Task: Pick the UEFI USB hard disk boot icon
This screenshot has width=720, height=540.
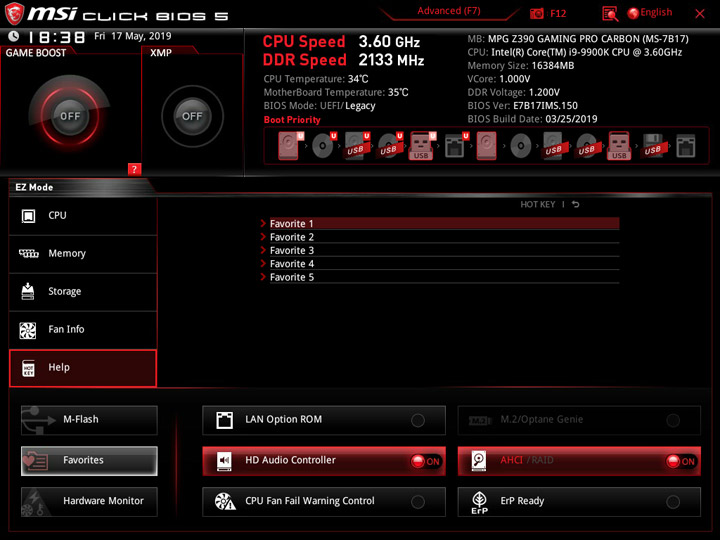Action: [357, 146]
